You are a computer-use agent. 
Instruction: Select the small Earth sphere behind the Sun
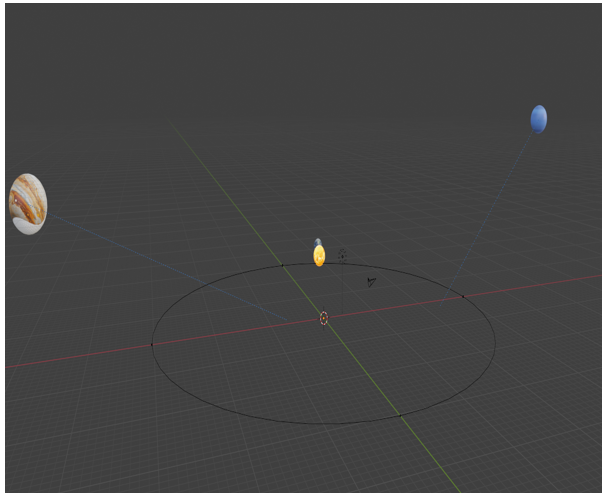coord(318,242)
